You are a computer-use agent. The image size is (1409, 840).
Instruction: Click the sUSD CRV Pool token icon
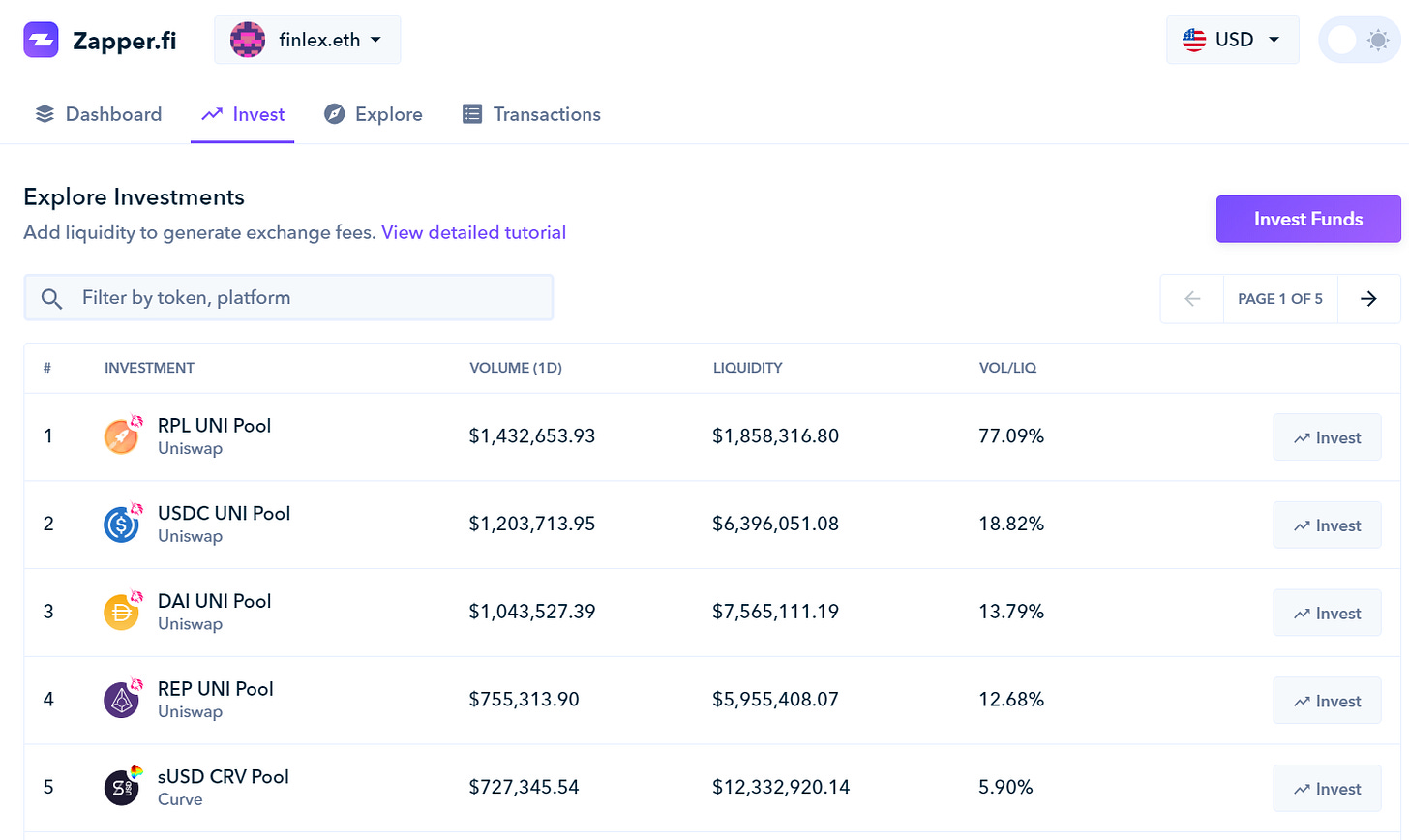(122, 787)
